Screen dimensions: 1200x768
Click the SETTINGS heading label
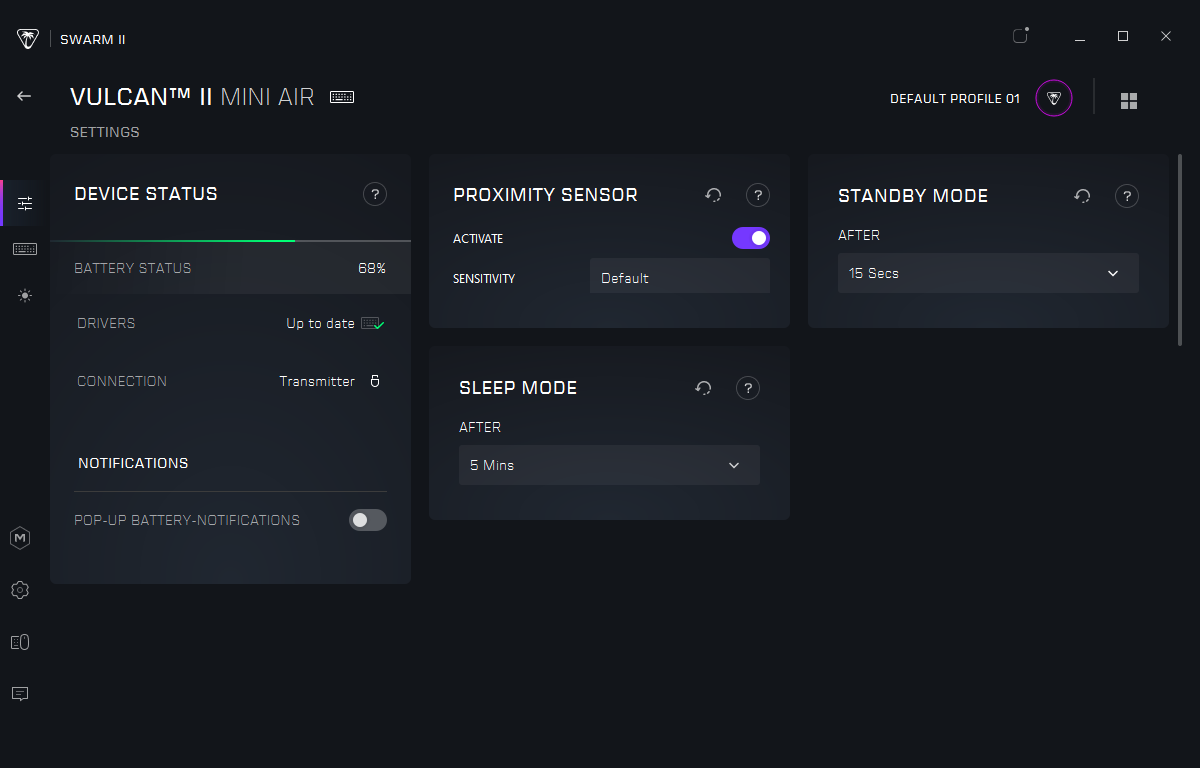(105, 132)
